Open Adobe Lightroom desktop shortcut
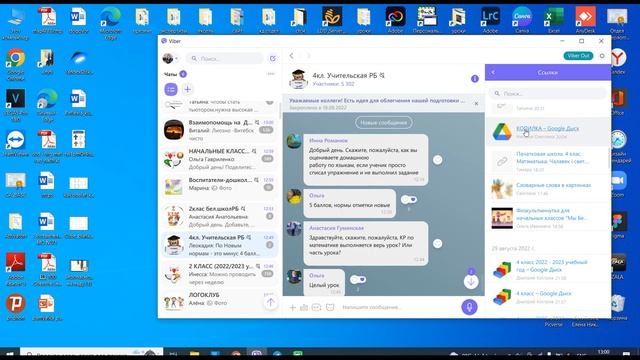Screen dimensions: 640x360 490,20
